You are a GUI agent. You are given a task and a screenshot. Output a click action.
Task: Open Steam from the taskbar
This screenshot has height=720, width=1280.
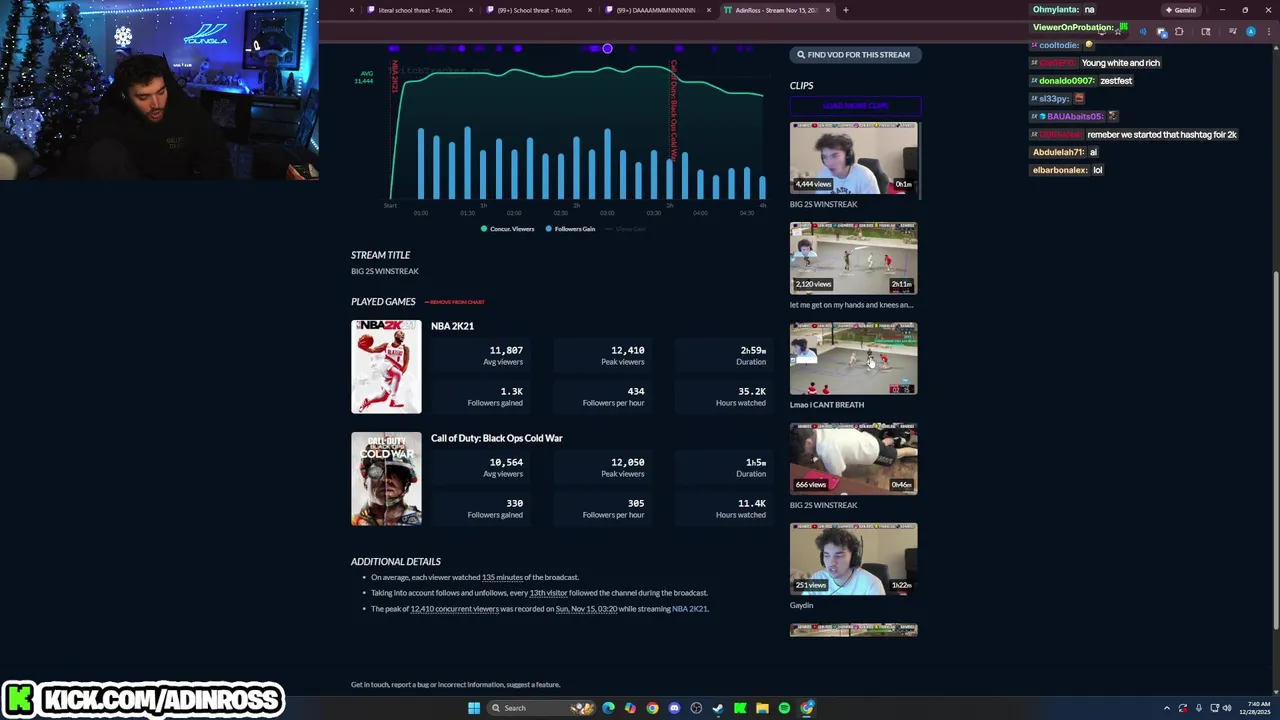point(718,708)
